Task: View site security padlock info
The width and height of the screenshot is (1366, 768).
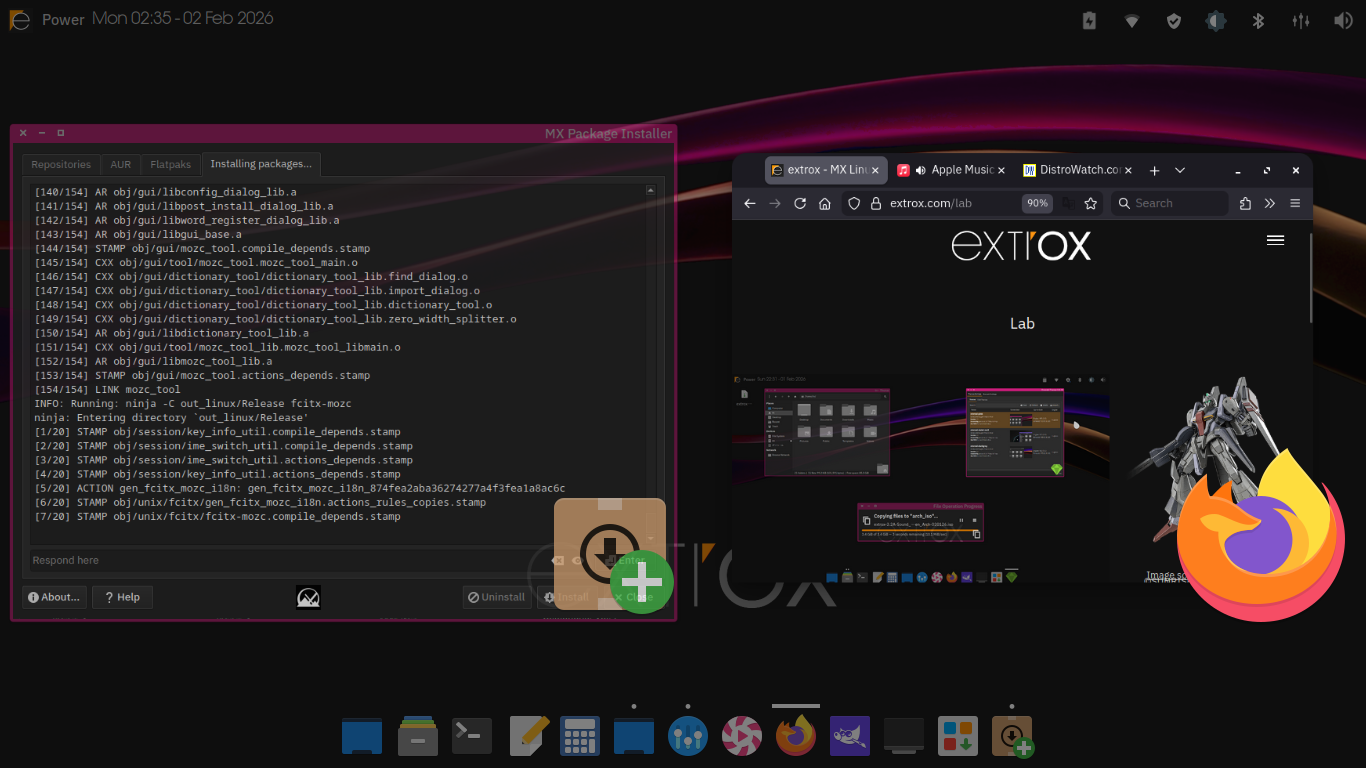Action: tap(876, 203)
